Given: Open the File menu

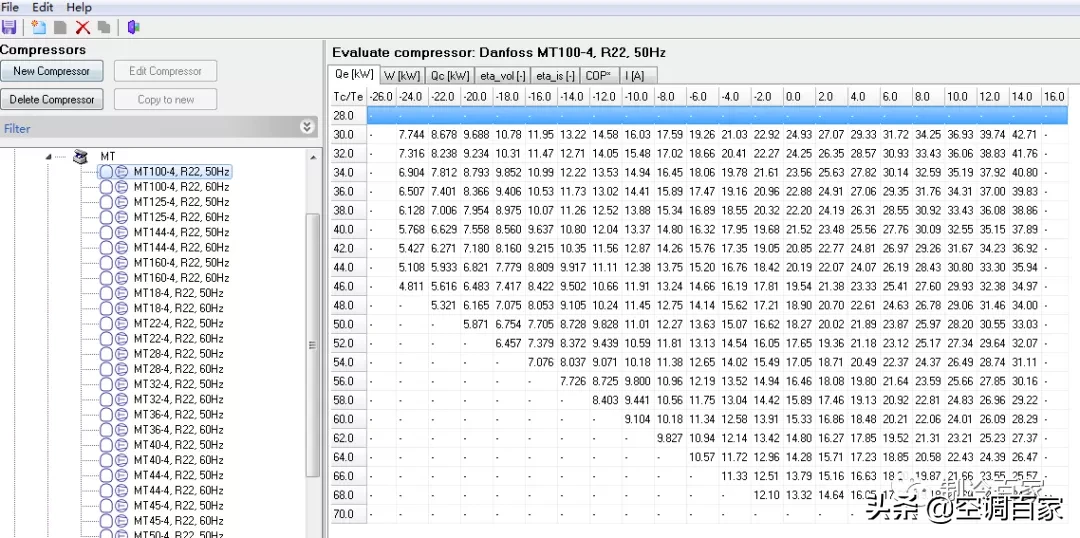Looking at the screenshot, I should (x=10, y=8).
